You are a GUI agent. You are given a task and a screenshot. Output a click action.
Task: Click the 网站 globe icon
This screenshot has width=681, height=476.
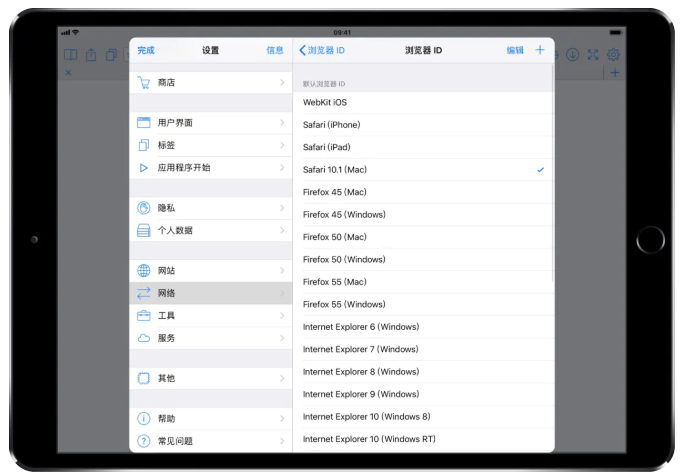click(x=143, y=271)
